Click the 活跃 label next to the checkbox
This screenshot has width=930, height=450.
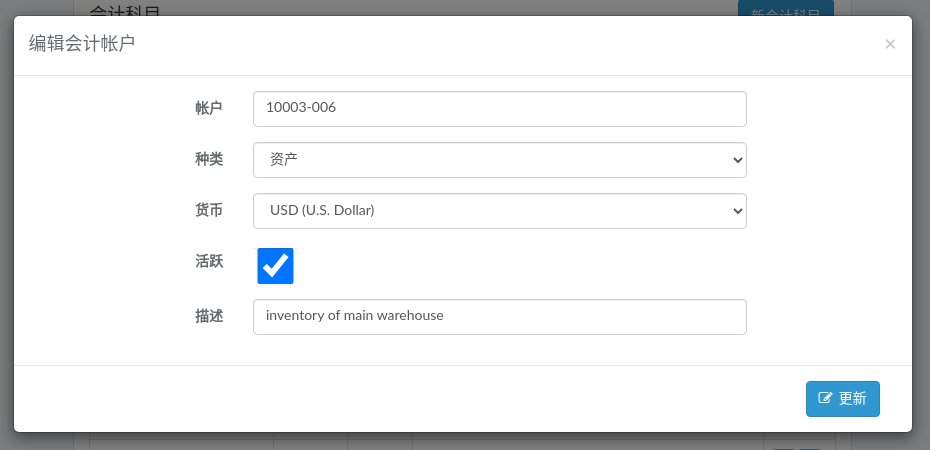209,261
